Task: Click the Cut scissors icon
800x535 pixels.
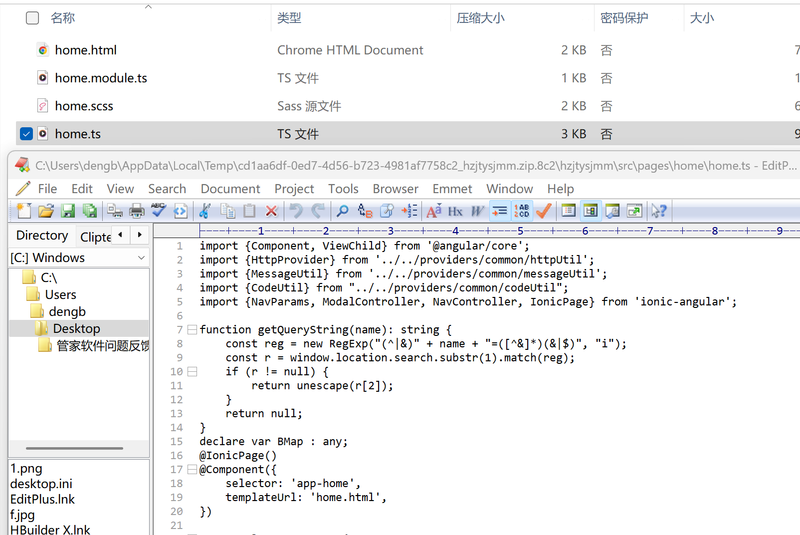Action: tap(205, 211)
